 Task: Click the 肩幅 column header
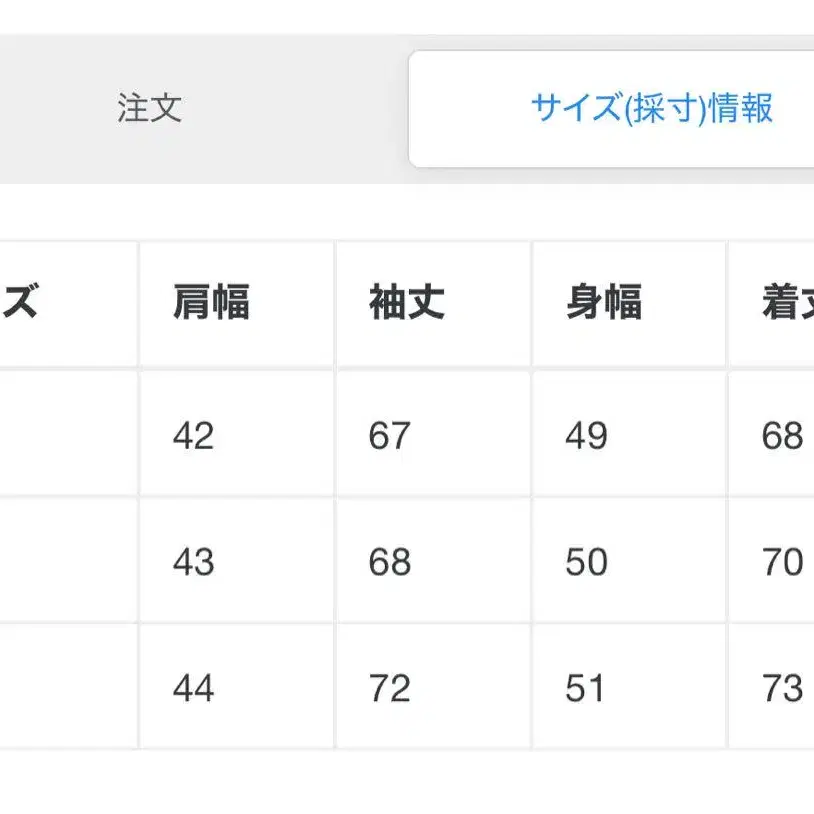coord(211,303)
